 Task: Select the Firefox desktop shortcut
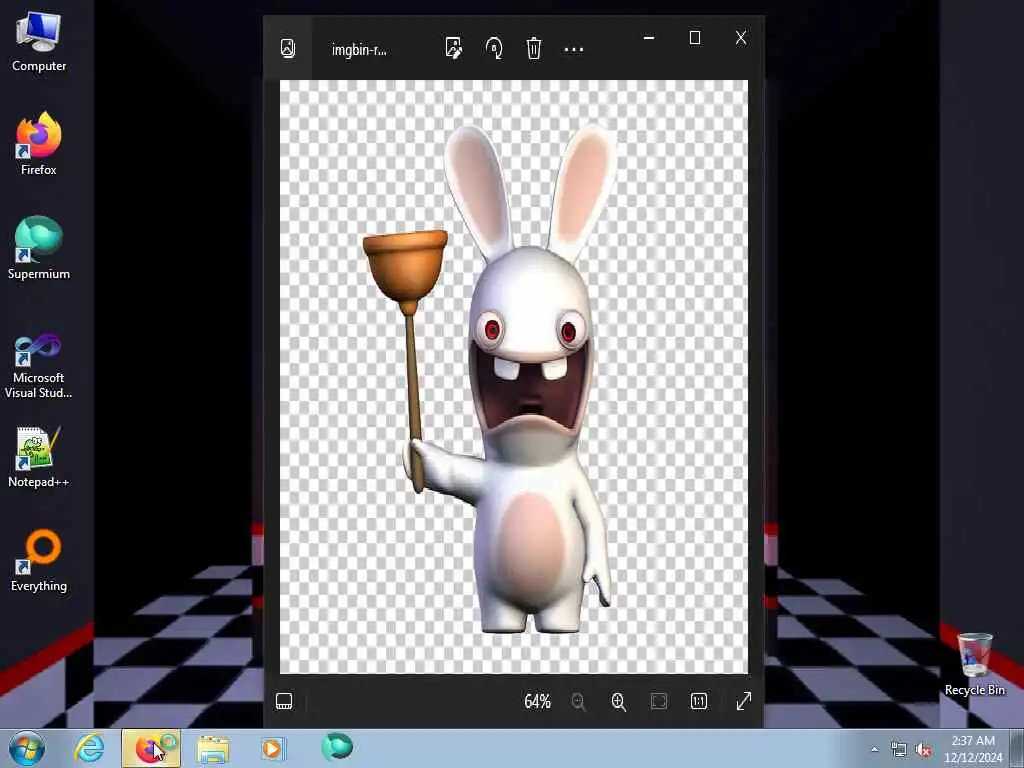[x=39, y=144]
